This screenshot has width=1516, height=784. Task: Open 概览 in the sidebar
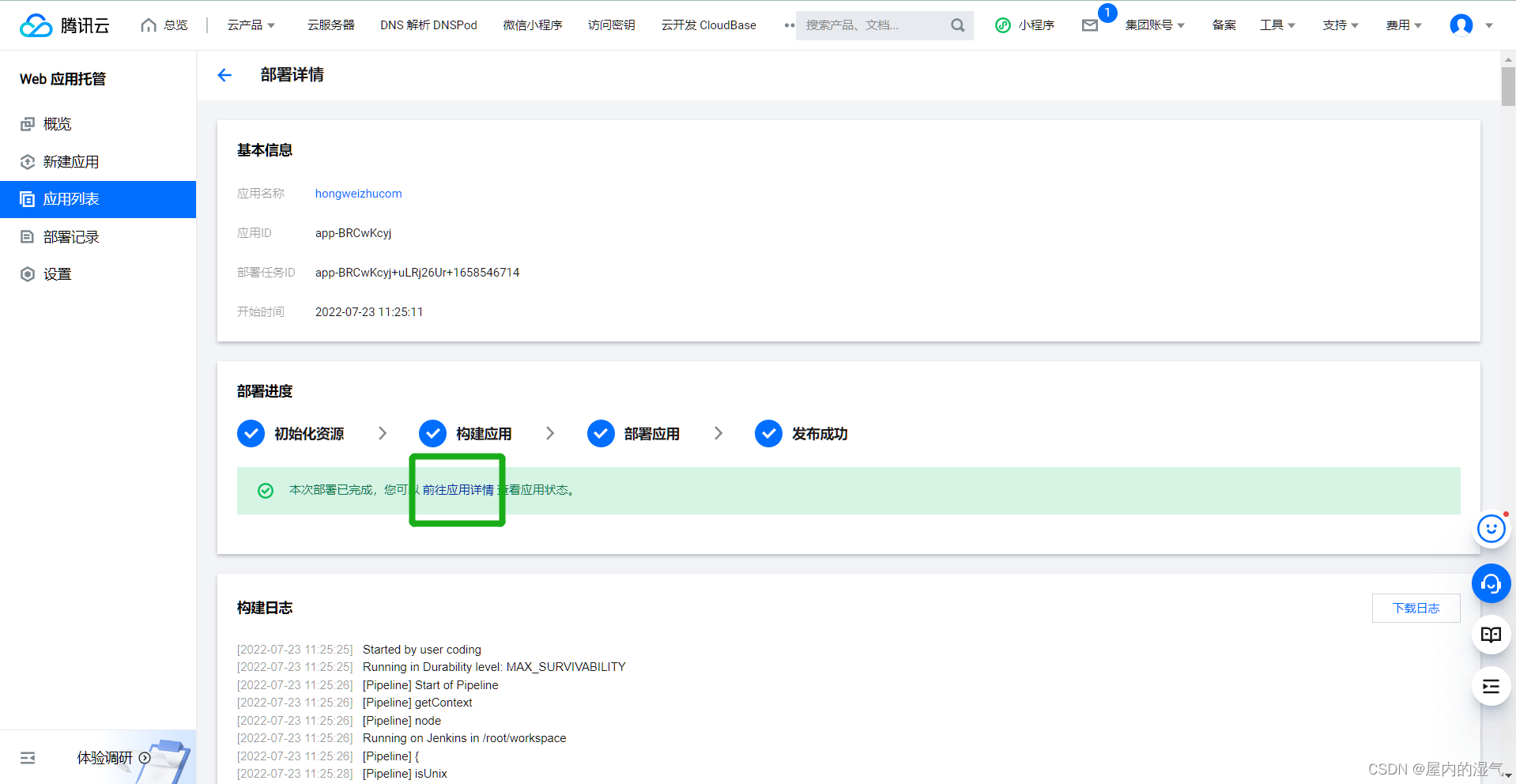click(x=98, y=124)
